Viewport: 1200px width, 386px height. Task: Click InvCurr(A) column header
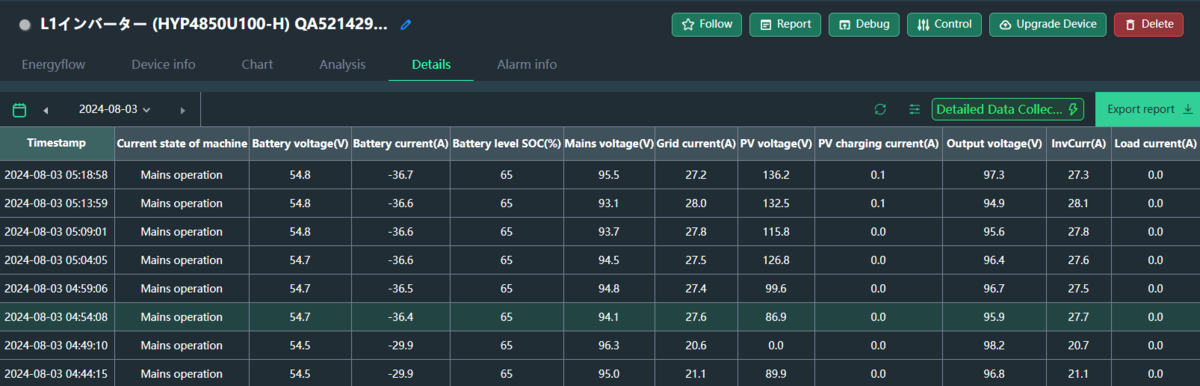click(1078, 144)
